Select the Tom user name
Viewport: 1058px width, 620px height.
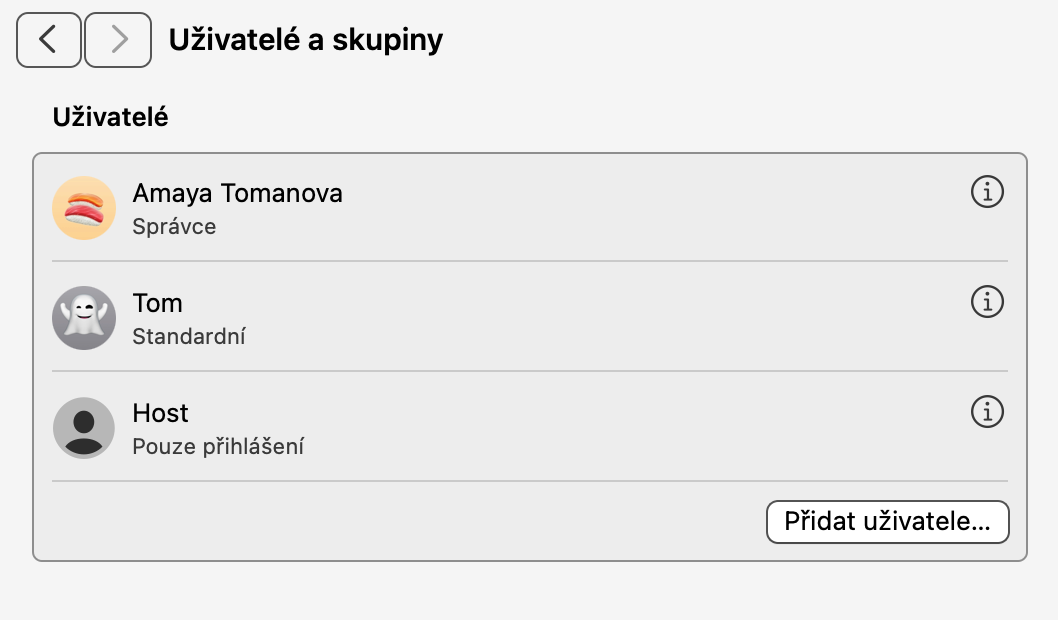pyautogui.click(x=157, y=303)
